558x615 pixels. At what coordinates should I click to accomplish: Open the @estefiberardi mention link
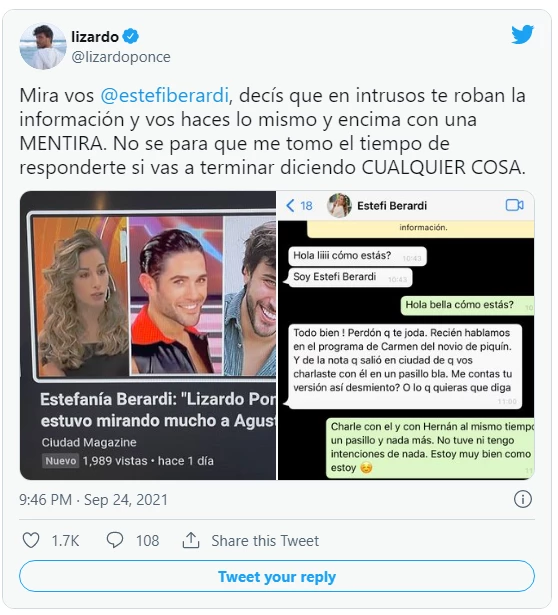coord(165,95)
